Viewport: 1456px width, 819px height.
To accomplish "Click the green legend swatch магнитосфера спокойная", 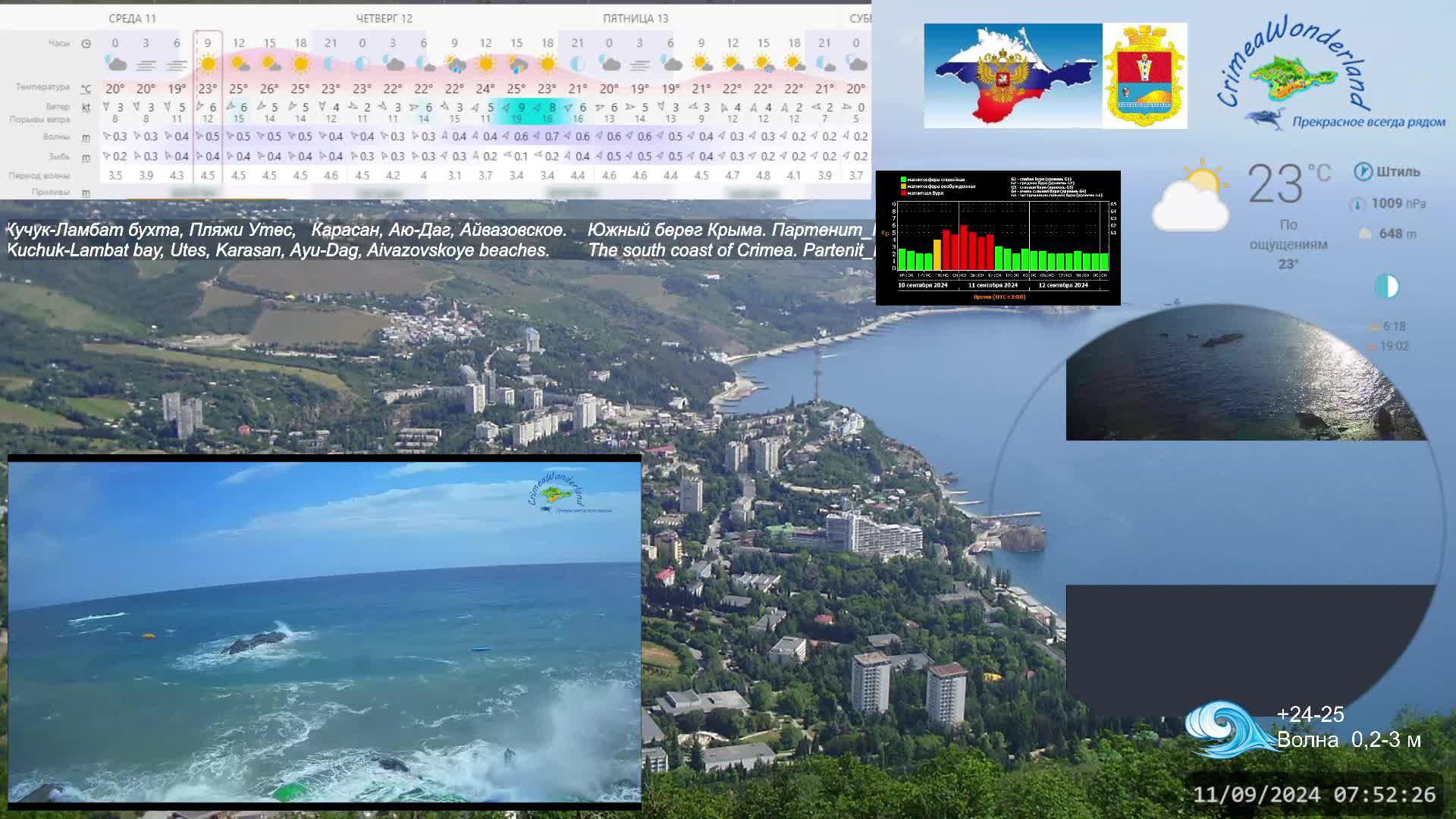I will [x=903, y=180].
